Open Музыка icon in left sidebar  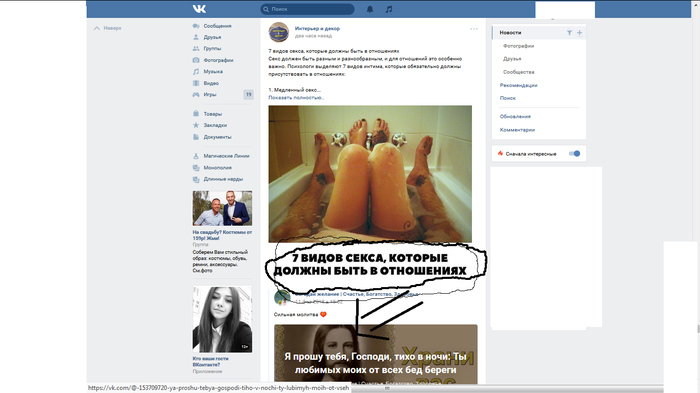(196, 71)
